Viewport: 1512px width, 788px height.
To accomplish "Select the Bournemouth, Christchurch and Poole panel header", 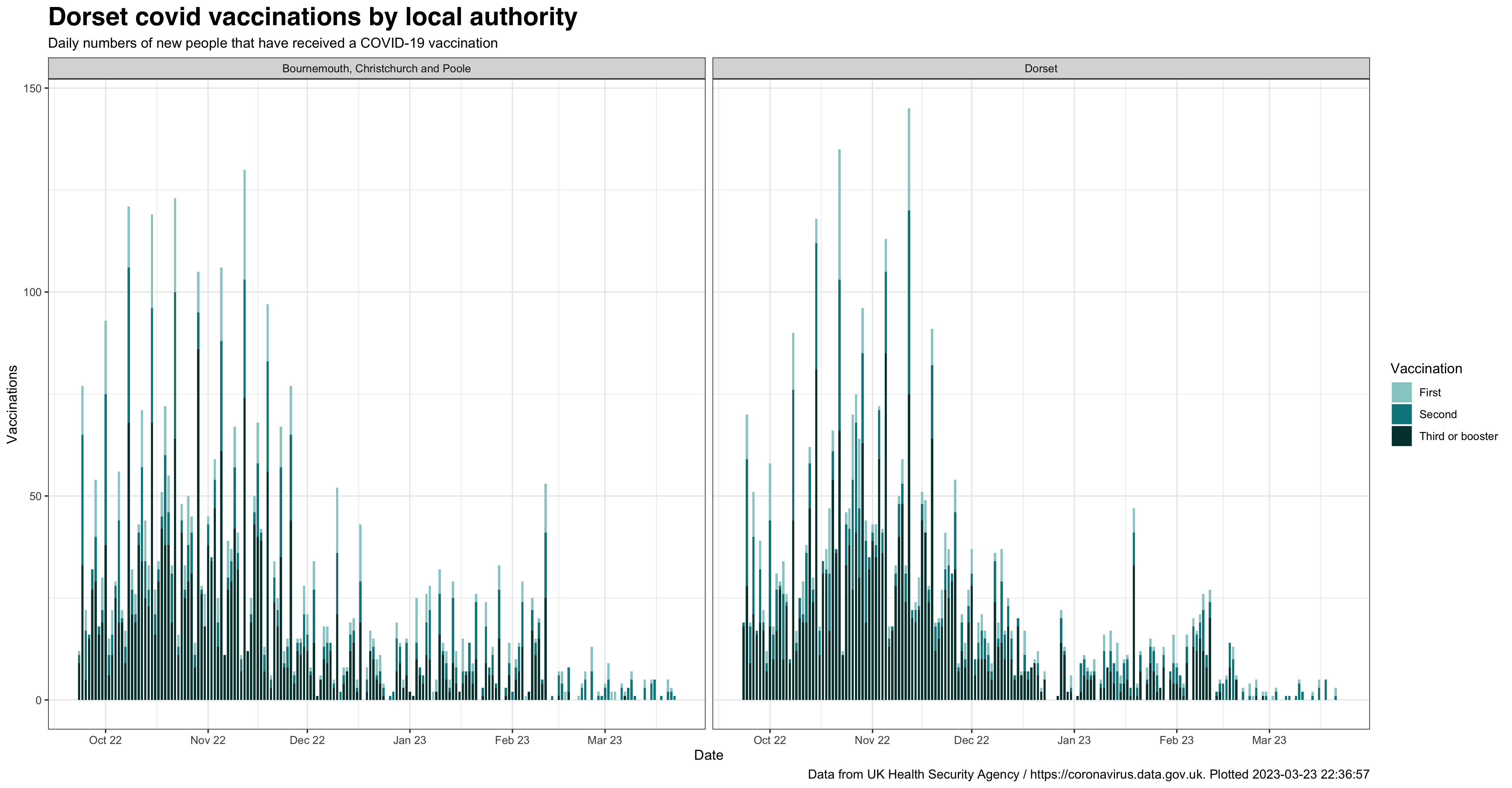I will click(x=376, y=69).
